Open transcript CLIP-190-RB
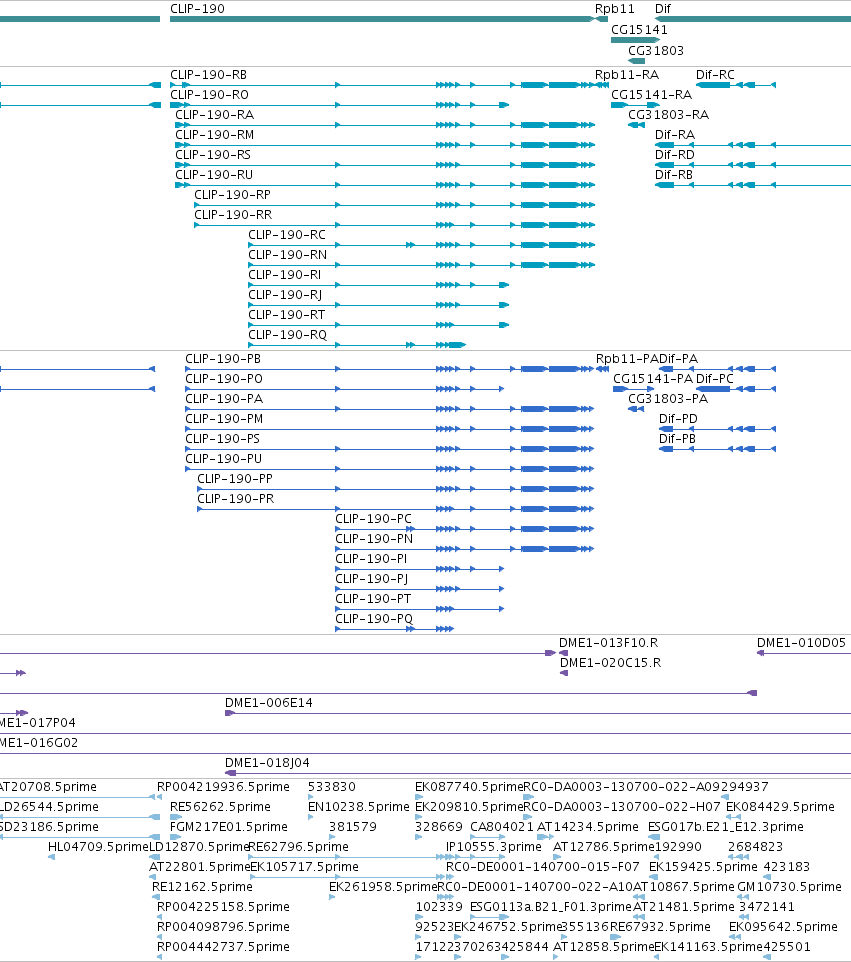This screenshot has width=851, height=962. (x=208, y=75)
